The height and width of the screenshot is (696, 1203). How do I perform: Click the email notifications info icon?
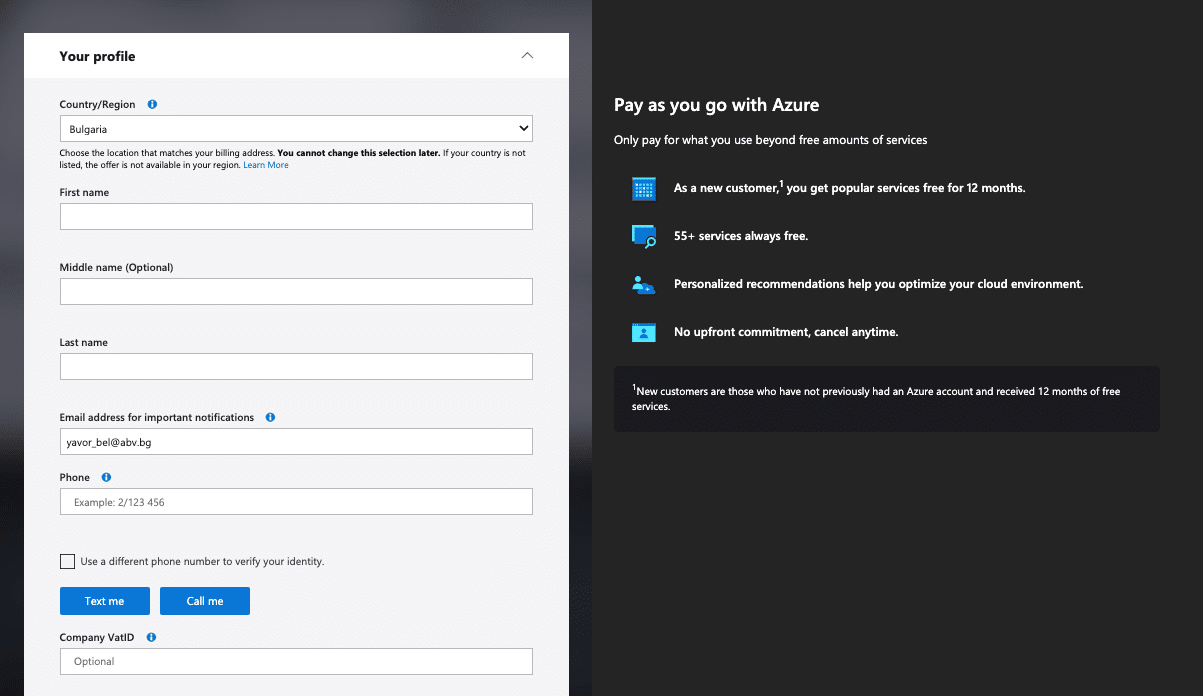coord(270,417)
